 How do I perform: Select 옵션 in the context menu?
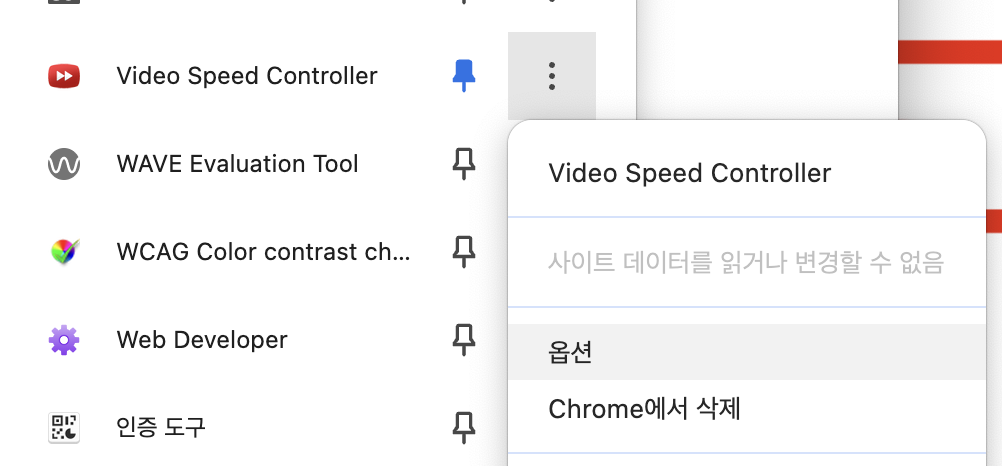(x=746, y=352)
